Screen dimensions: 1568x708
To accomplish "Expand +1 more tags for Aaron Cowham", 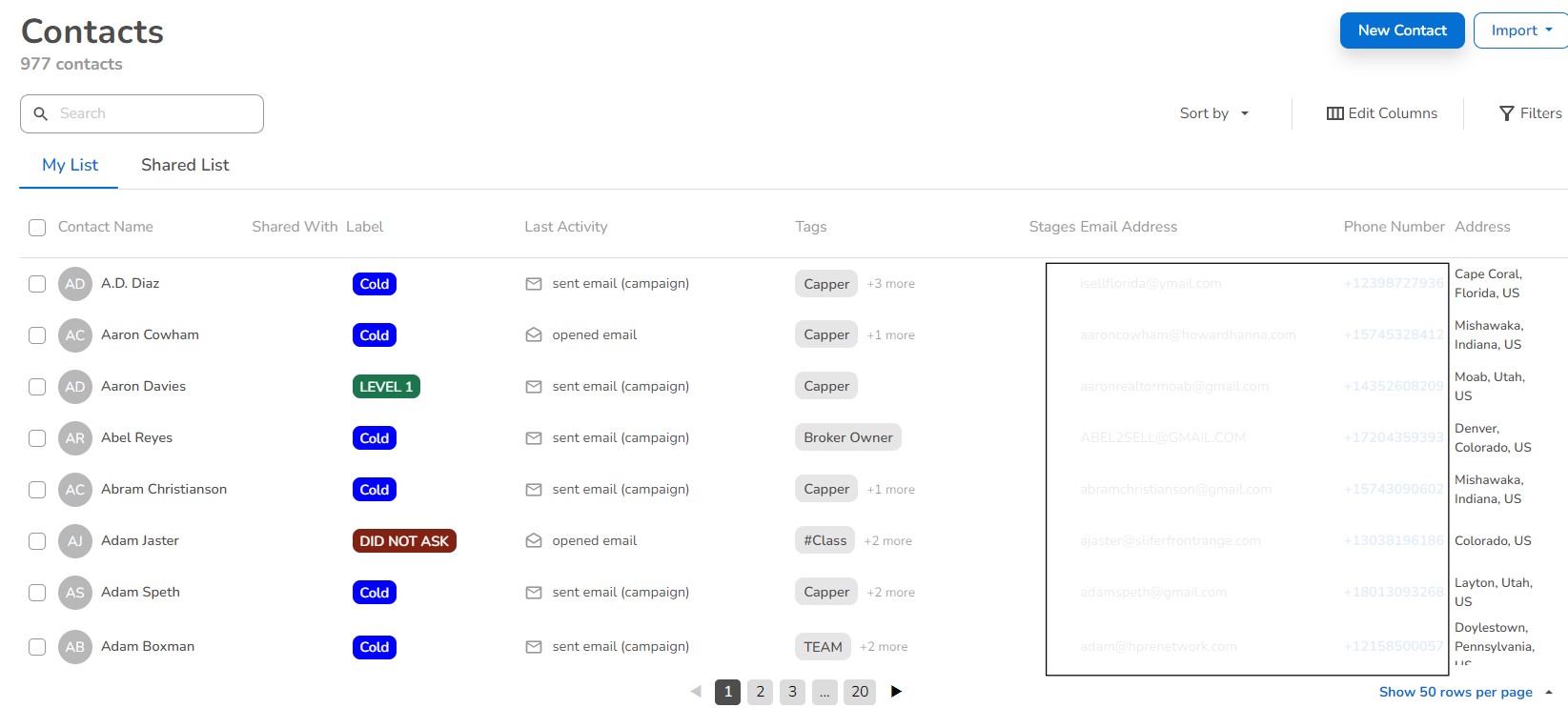I will point(890,335).
